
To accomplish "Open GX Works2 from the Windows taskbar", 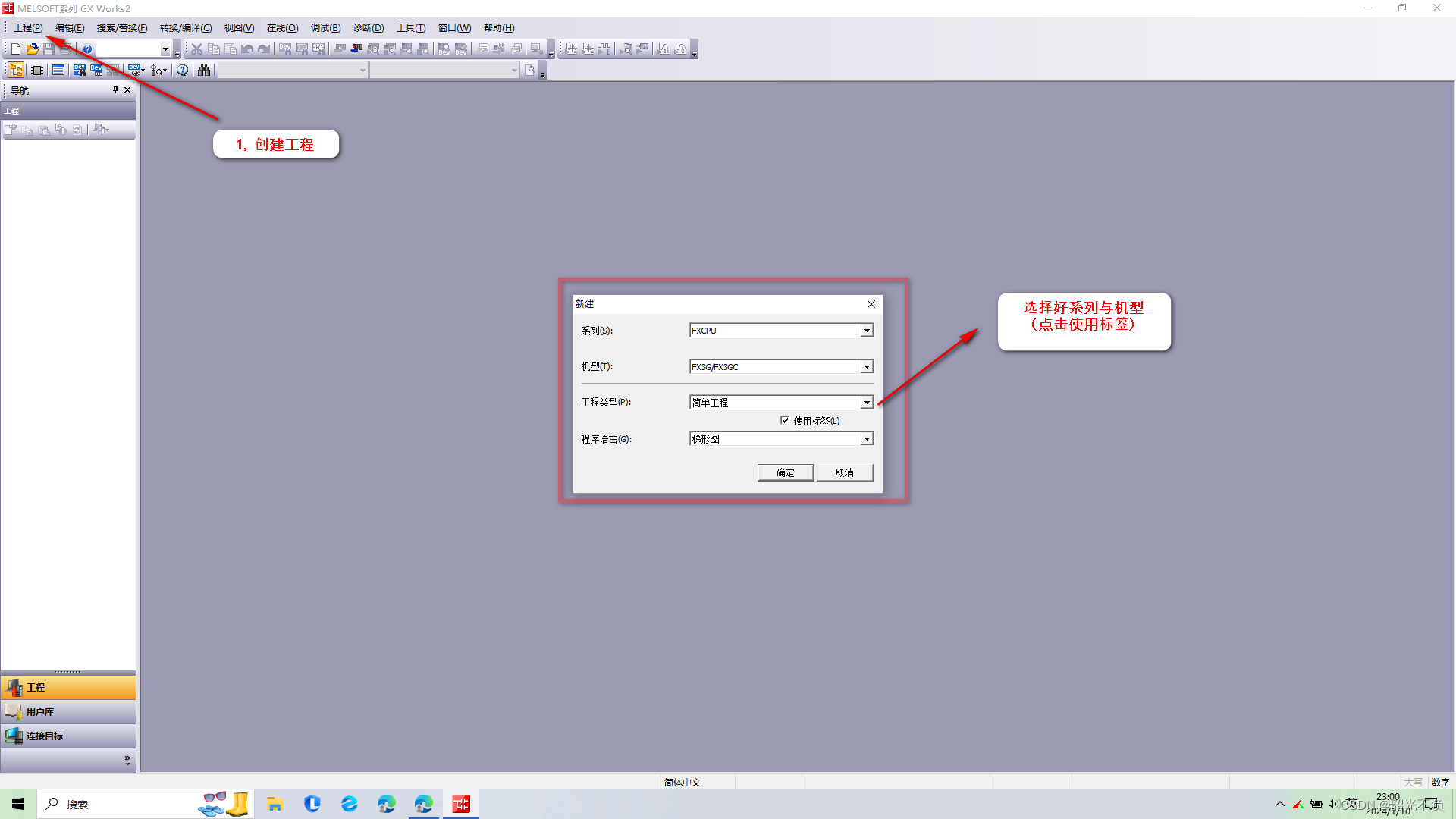I will [x=461, y=804].
